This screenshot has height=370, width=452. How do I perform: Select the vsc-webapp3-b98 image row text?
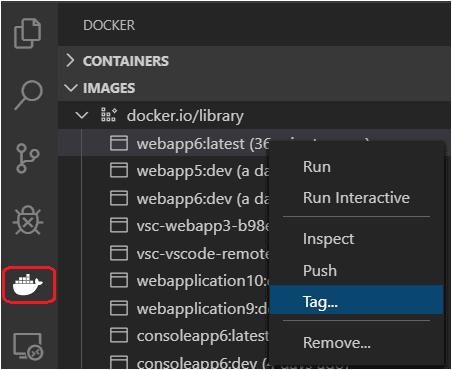pos(203,226)
